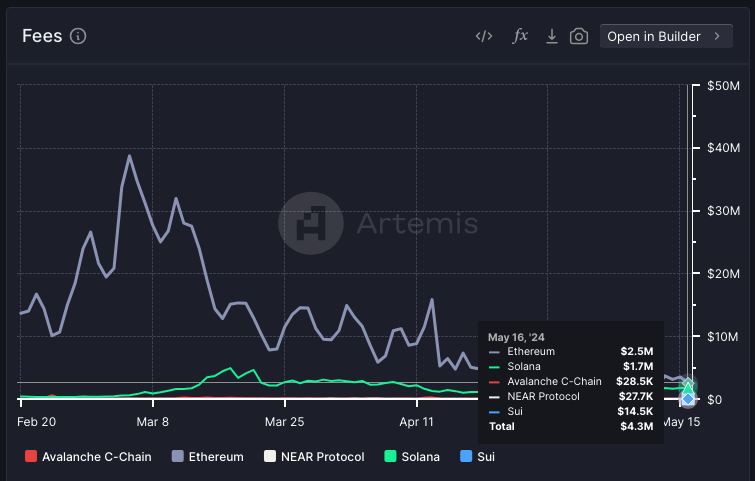Click the $10M y-axis label
Screen dimensions: 755x481
pyautogui.click(x=722, y=337)
